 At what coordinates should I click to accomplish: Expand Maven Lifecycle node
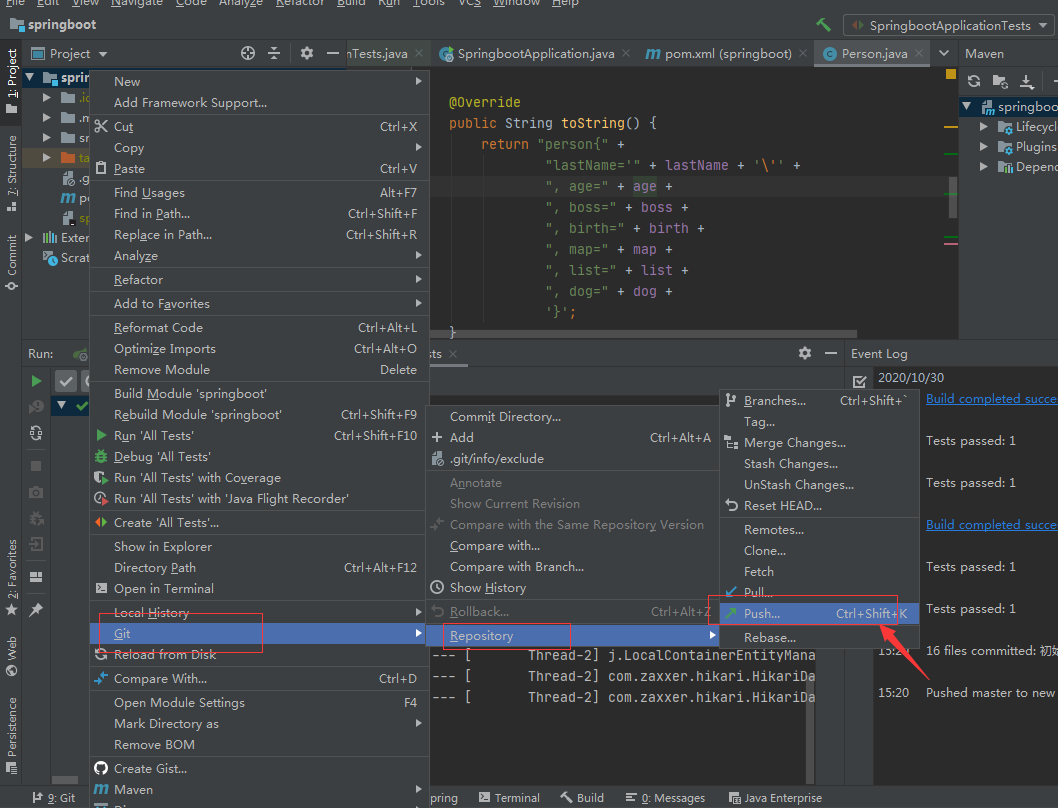(984, 126)
